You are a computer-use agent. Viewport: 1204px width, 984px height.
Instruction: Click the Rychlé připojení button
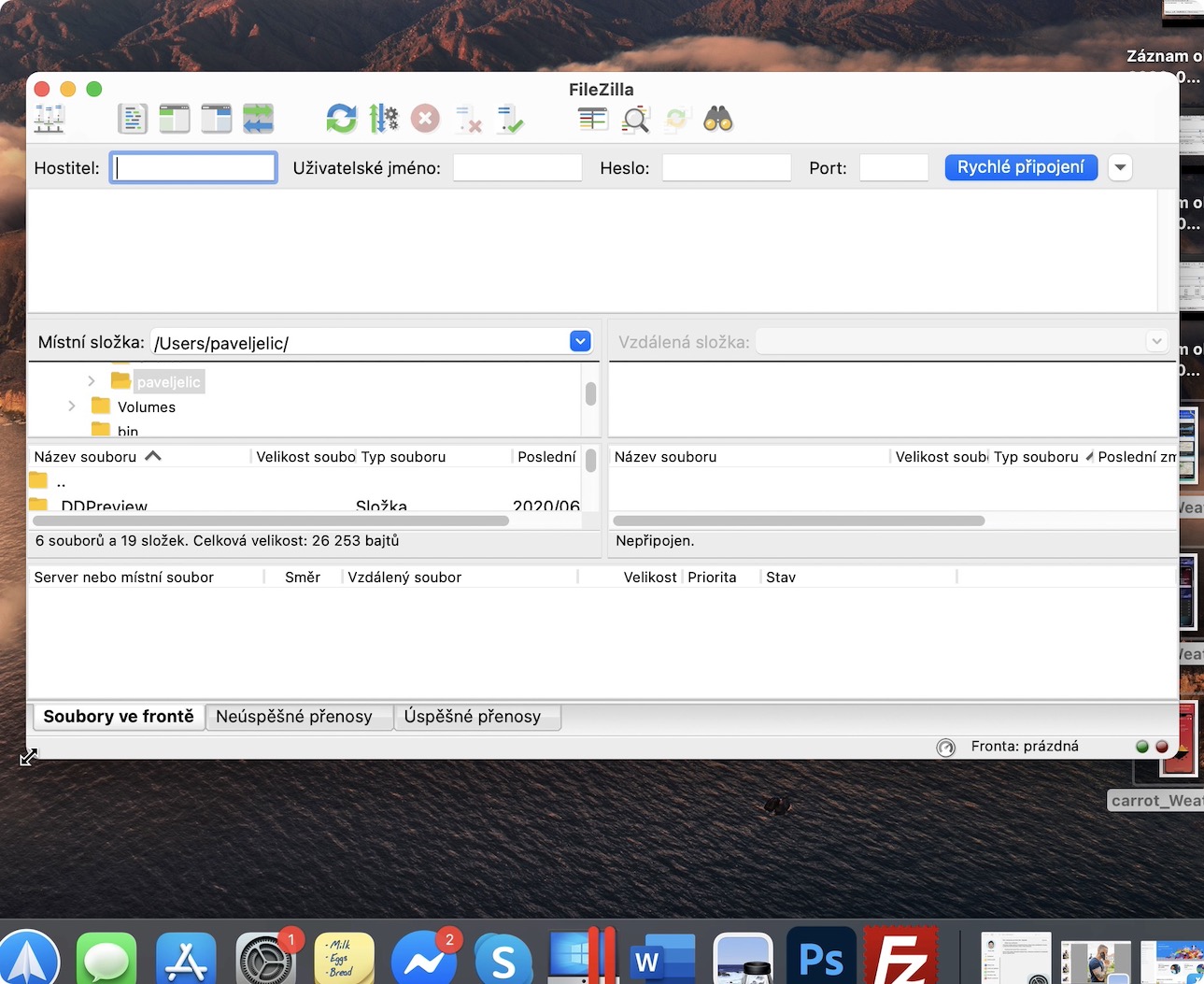1021,167
